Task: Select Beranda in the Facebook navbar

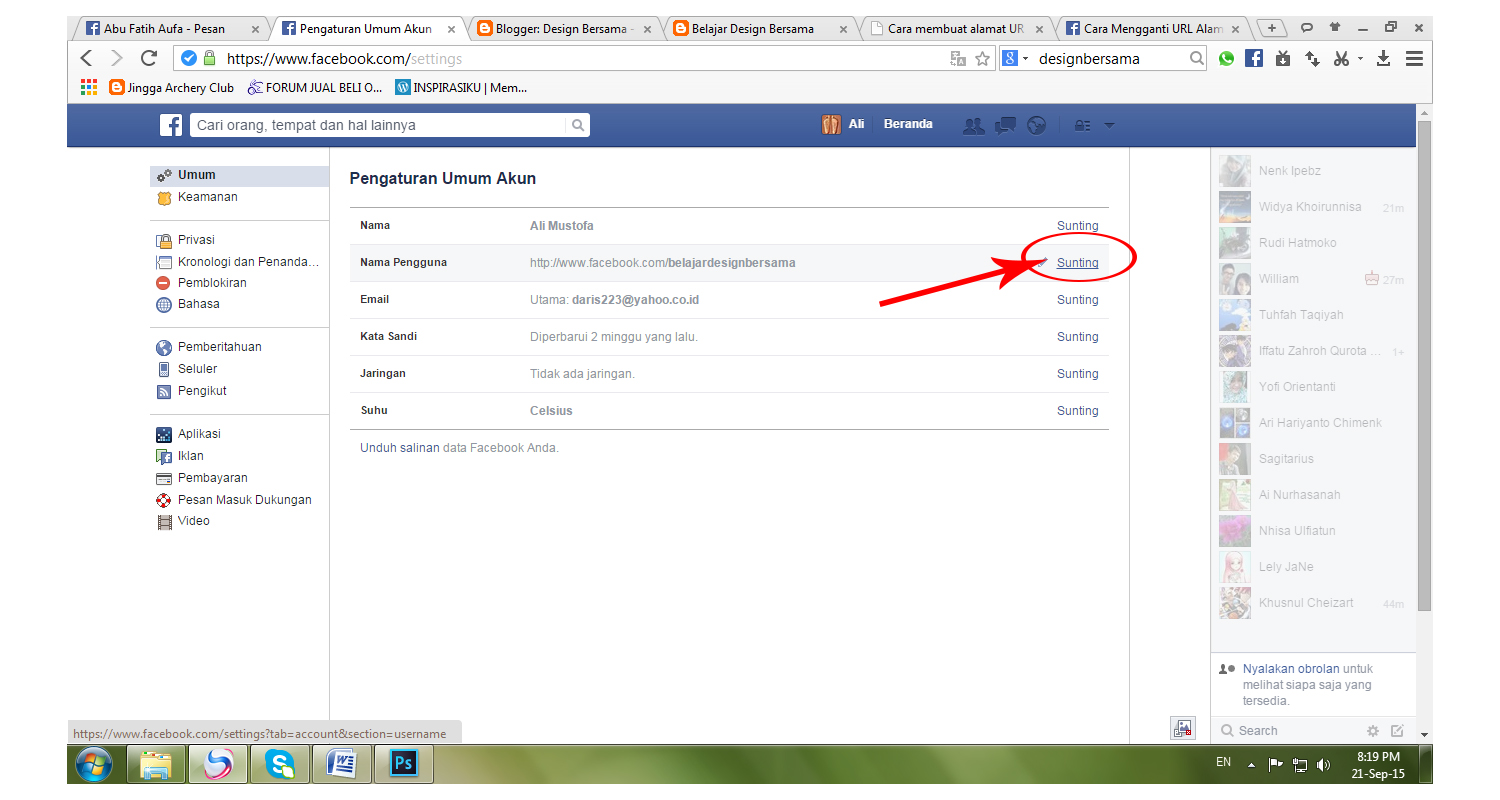Action: pos(907,124)
